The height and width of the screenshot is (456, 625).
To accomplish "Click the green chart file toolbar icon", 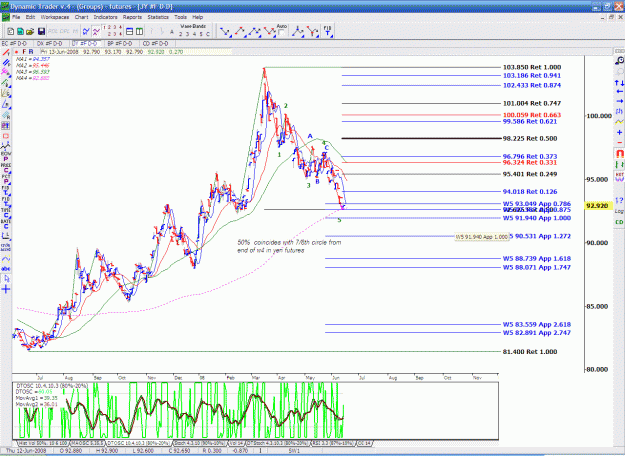I will tap(20, 31).
